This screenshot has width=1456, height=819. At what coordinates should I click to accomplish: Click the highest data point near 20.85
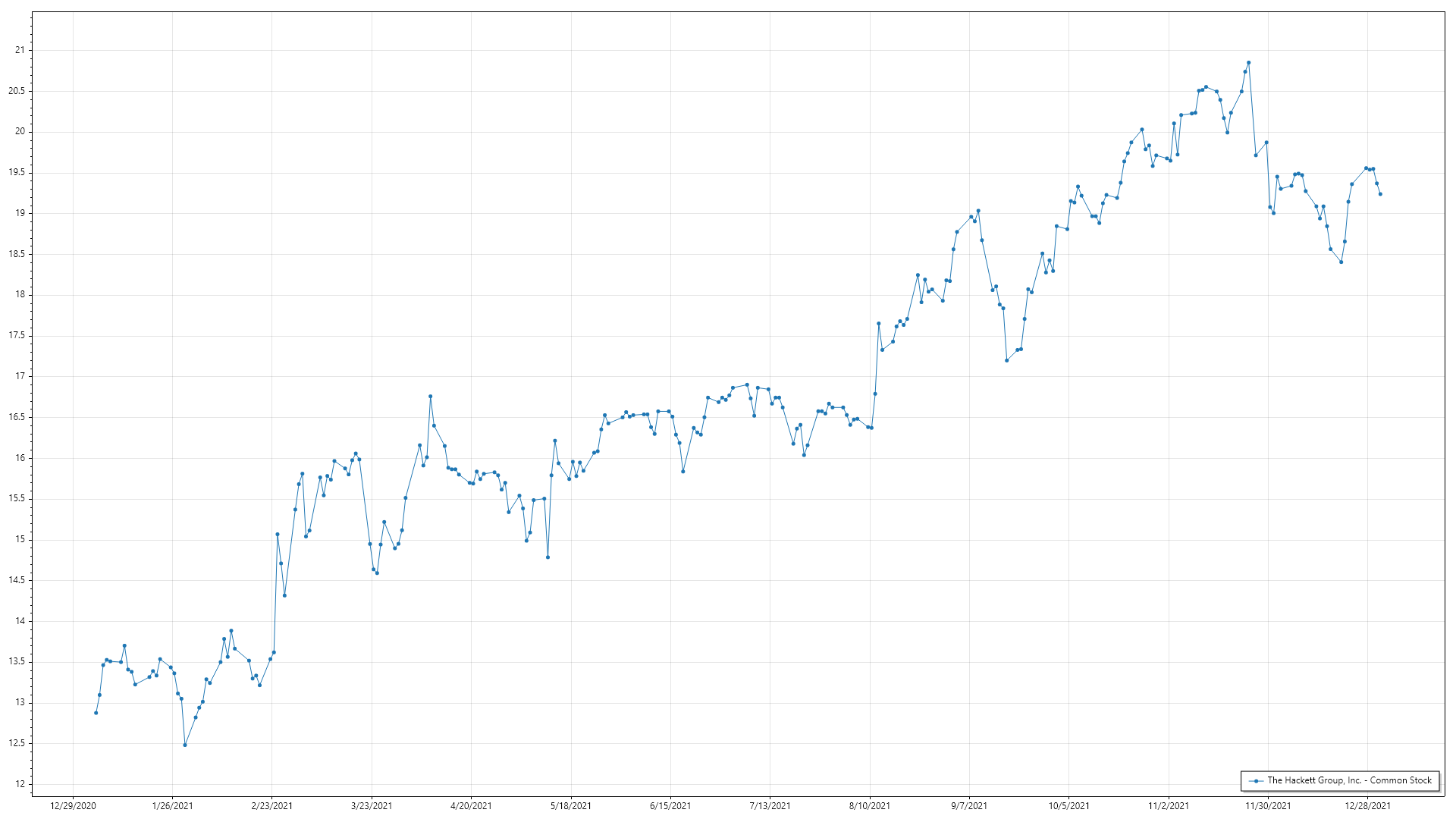click(x=1248, y=63)
